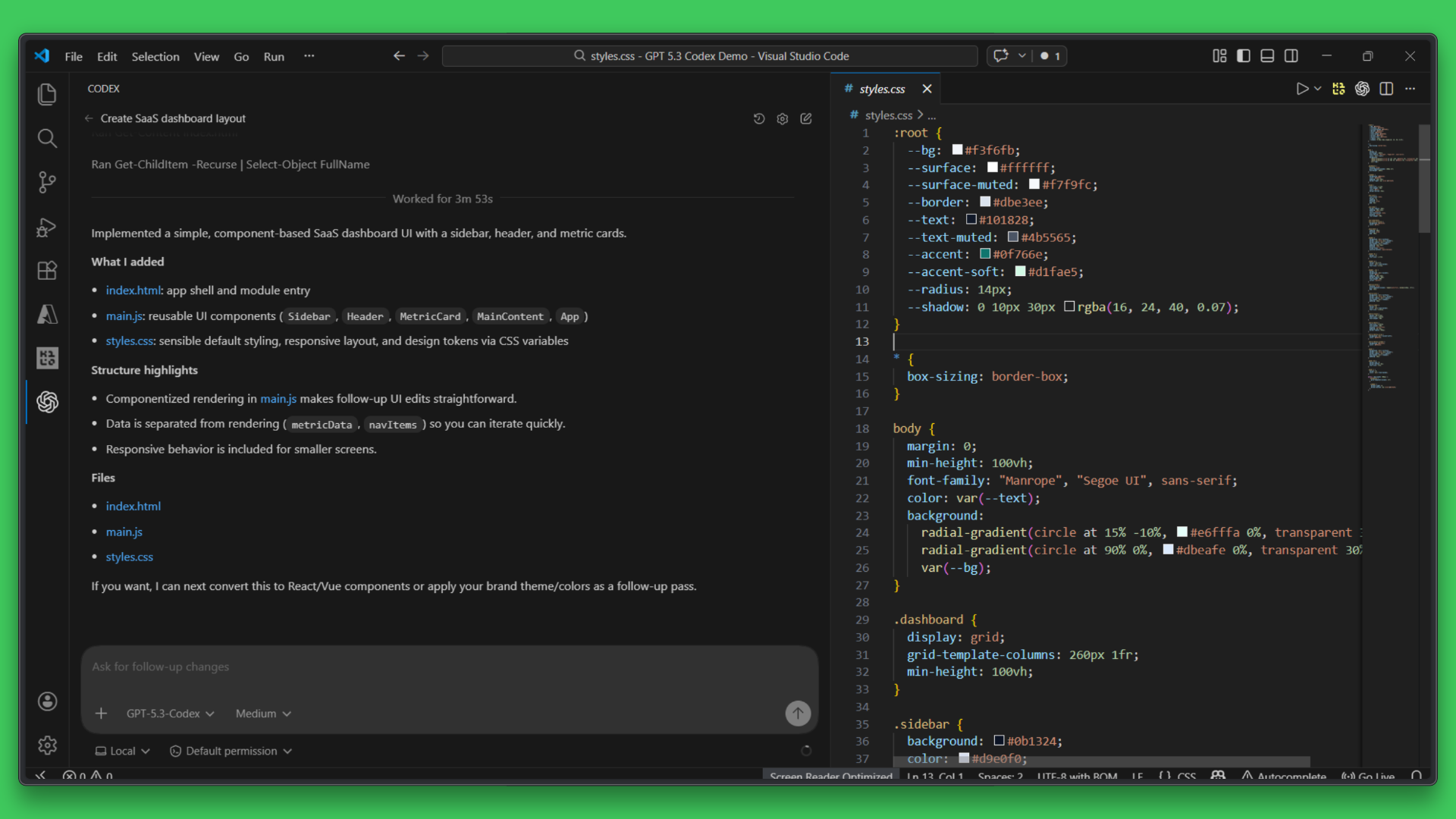Select the styles.css editor tab
The width and height of the screenshot is (1456, 819).
(881, 89)
